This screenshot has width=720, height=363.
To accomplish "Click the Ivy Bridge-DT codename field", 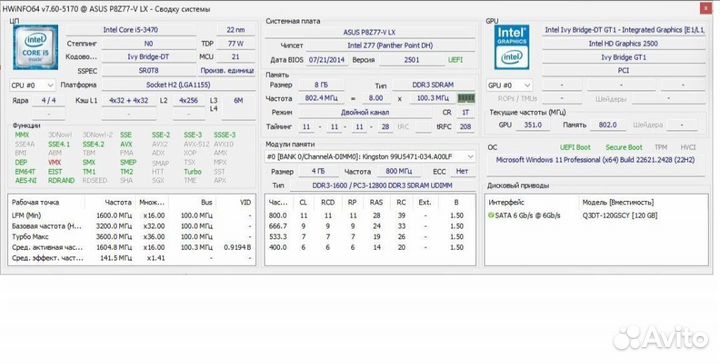I will click(148, 57).
